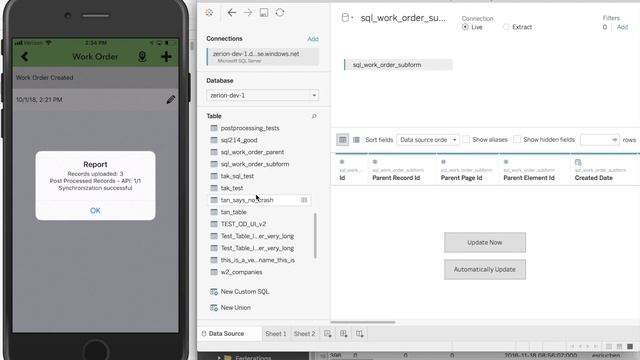
Task: Enable the Show hidden fields checkbox
Action: (x=517, y=140)
